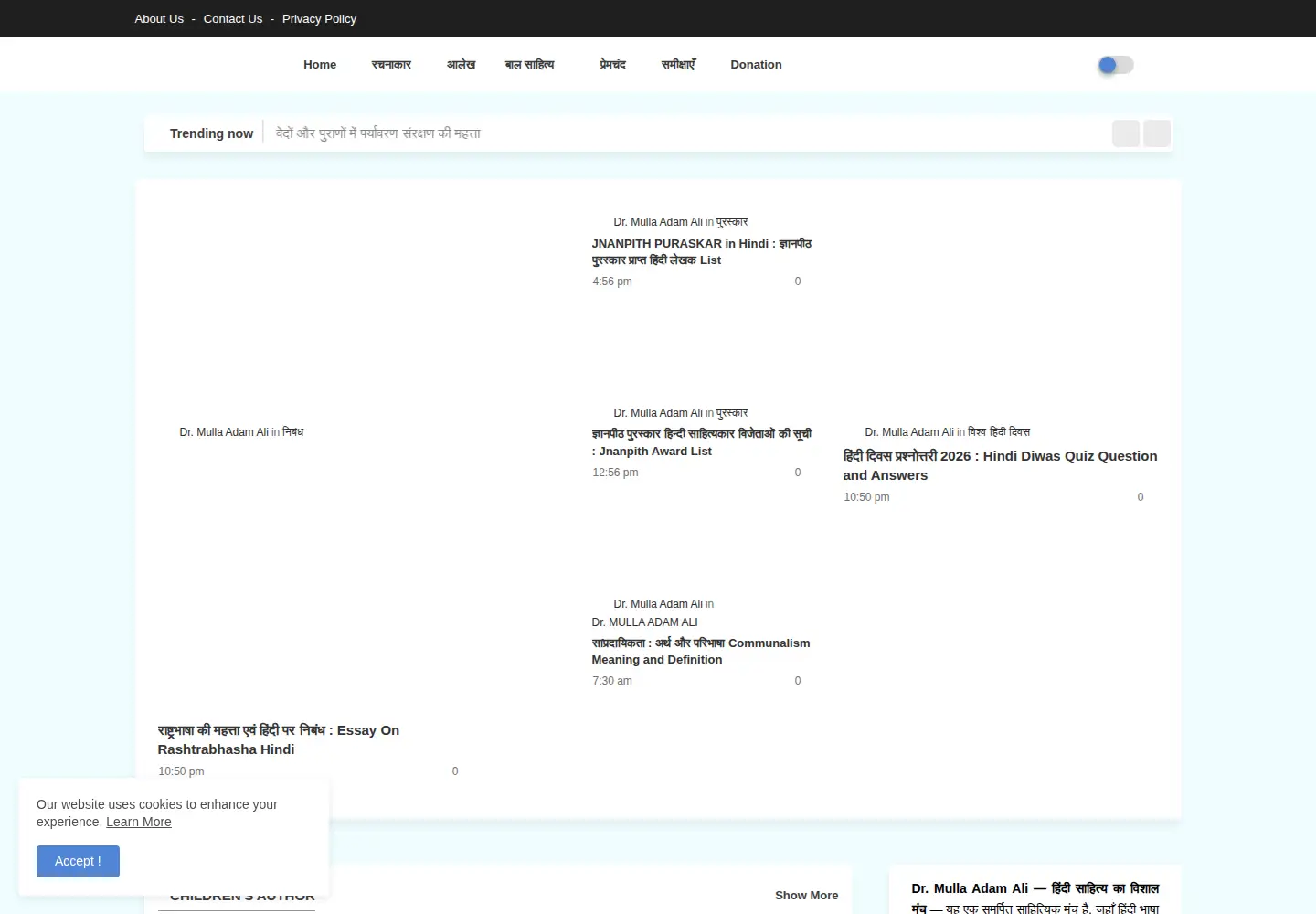
Task: Show the previous trending headline
Action: tap(1126, 133)
